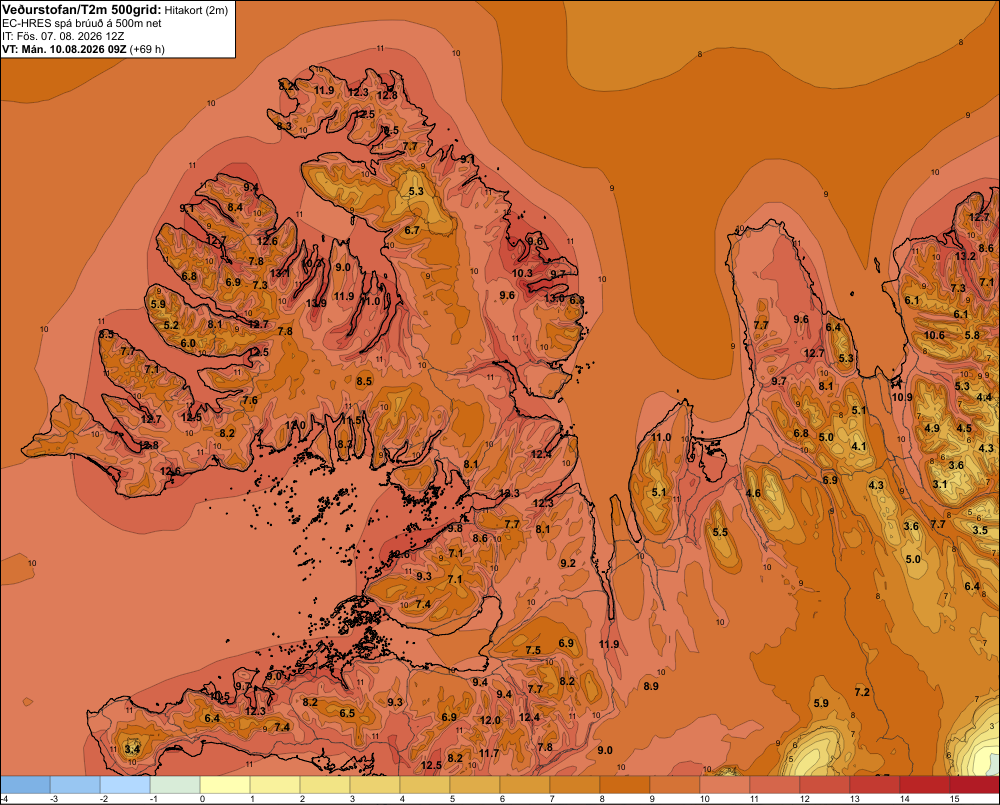Click the IT initial time line in the header

point(63,36)
